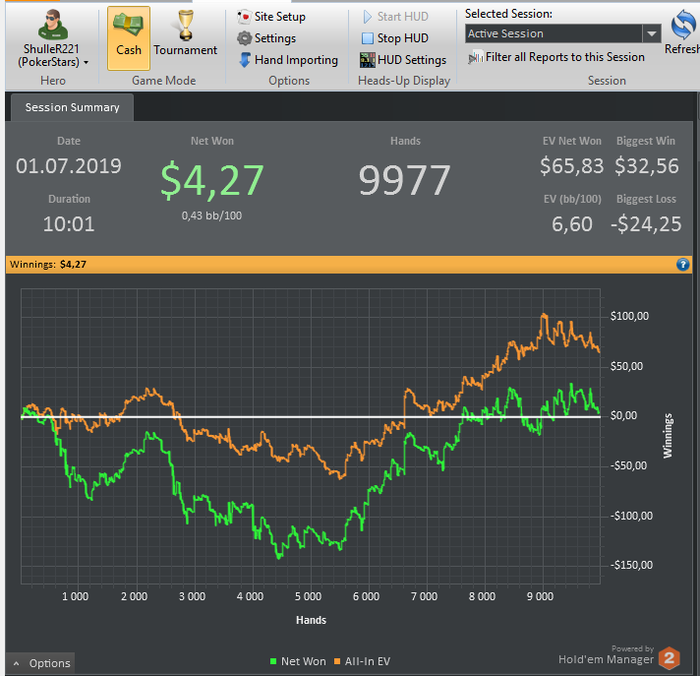Open HUD Settings
The height and width of the screenshot is (676, 700).
tap(403, 60)
